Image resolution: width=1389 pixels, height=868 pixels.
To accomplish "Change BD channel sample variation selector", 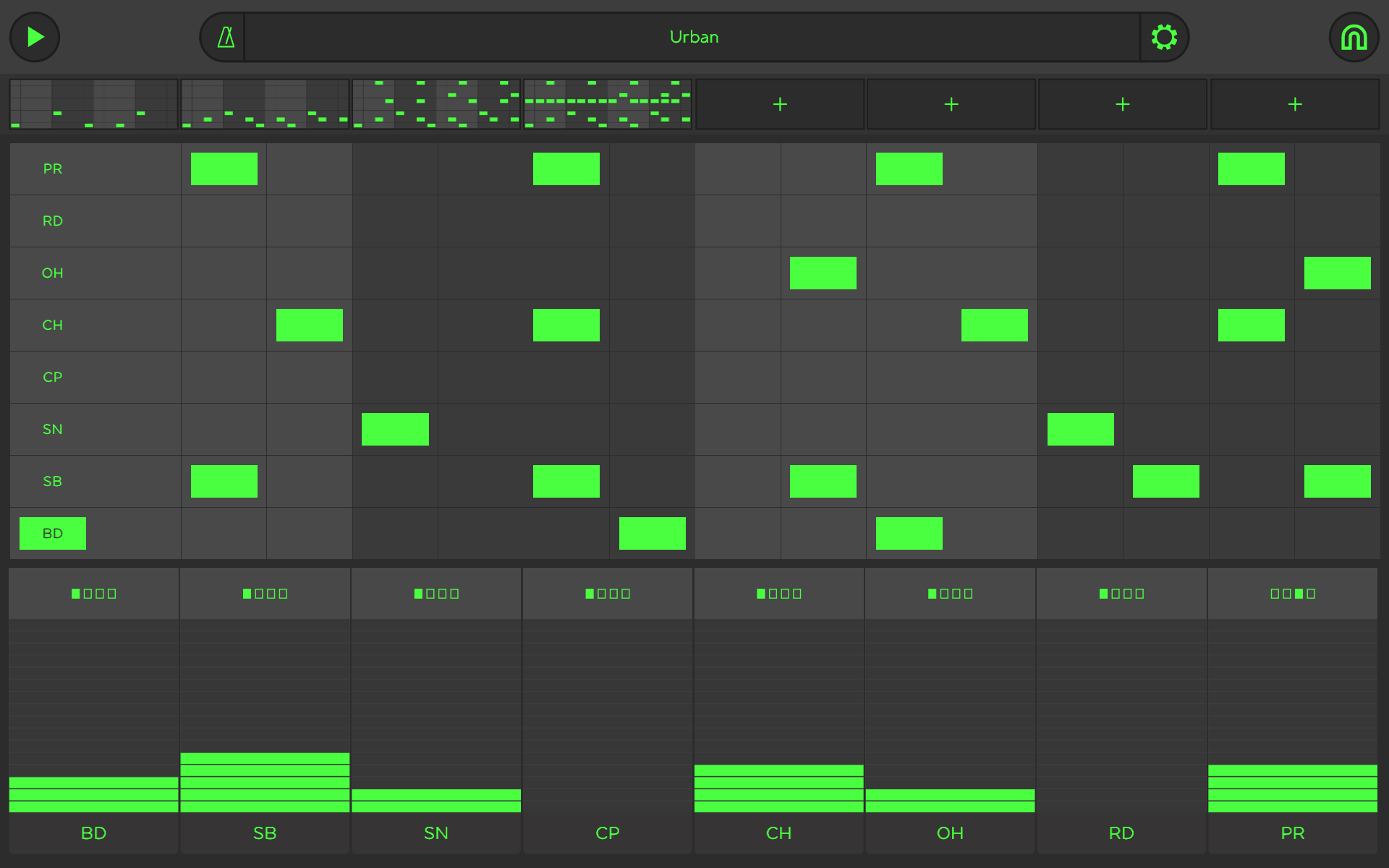I will pyautogui.click(x=94, y=594).
